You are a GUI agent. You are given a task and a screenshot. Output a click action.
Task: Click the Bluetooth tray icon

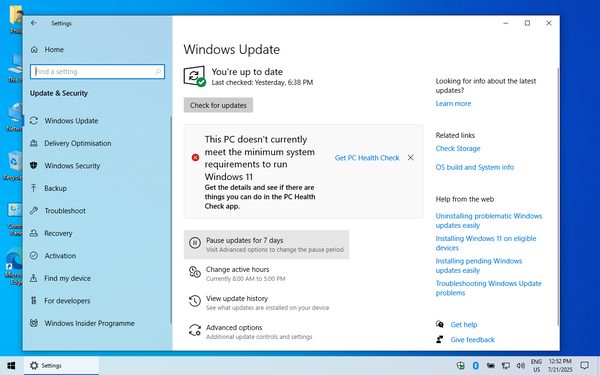coord(476,366)
